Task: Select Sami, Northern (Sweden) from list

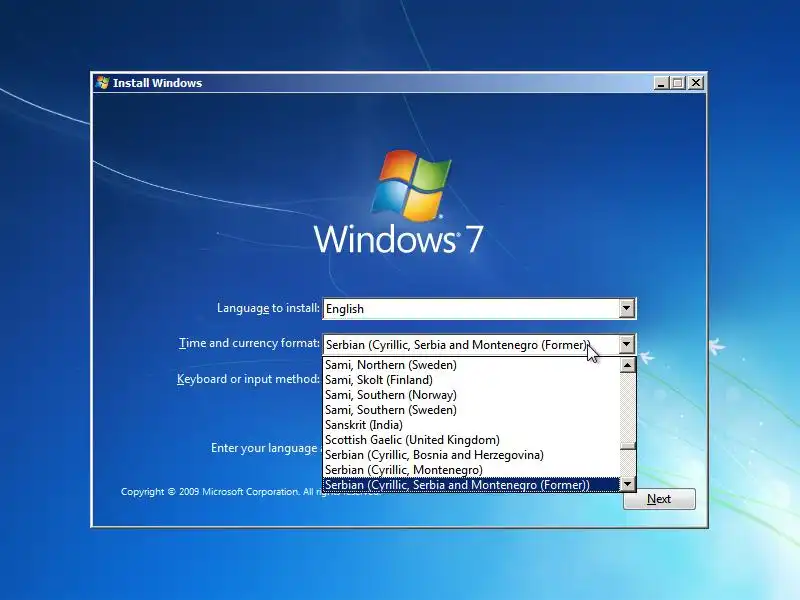Action: pos(471,365)
